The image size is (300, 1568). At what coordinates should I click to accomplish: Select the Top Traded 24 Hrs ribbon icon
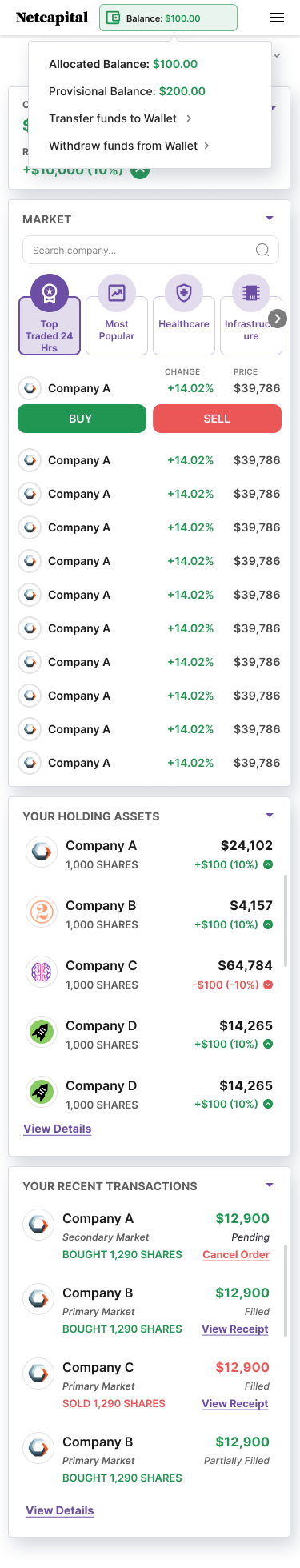(x=50, y=293)
